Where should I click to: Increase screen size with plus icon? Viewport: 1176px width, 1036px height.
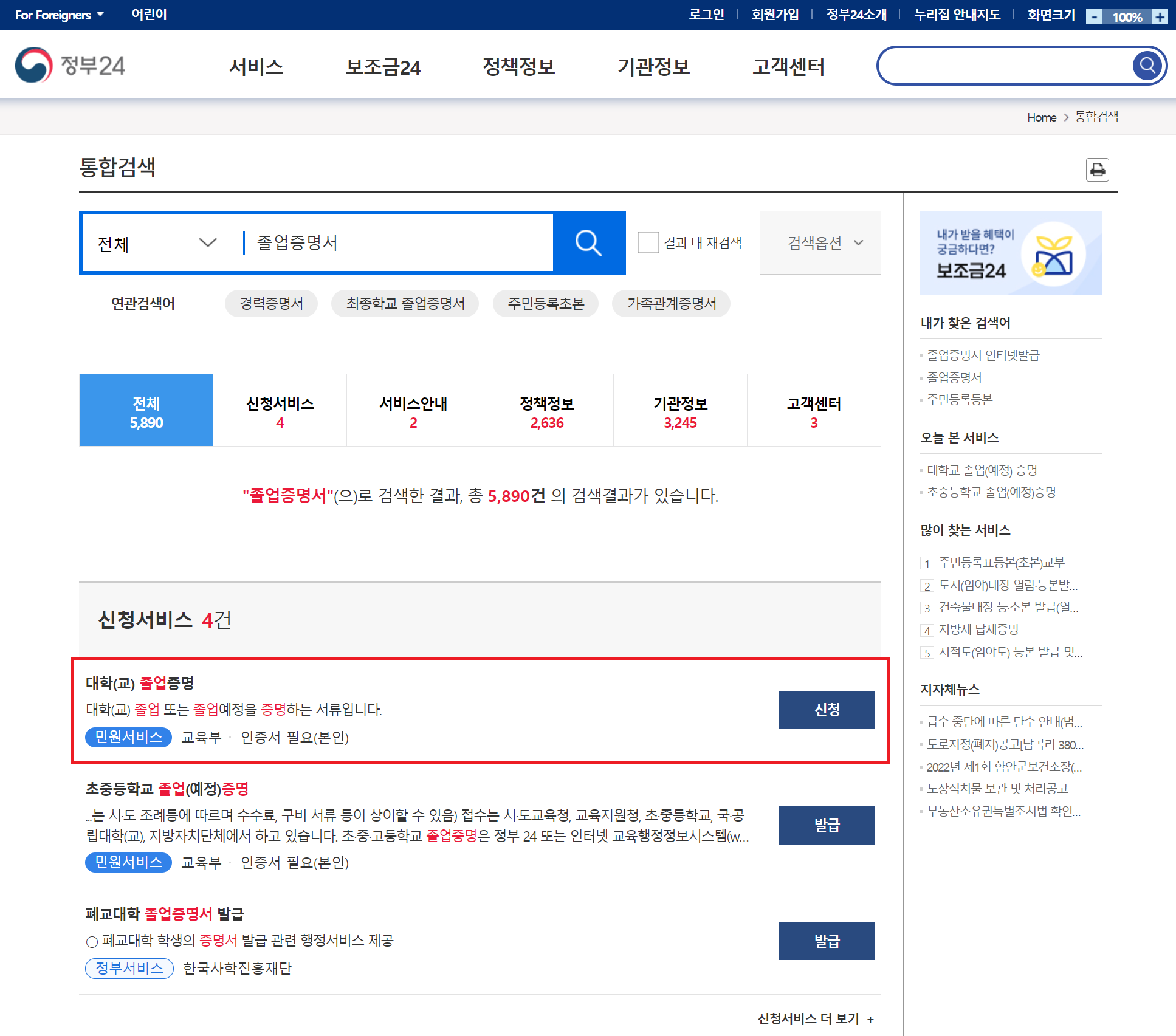click(x=1160, y=16)
